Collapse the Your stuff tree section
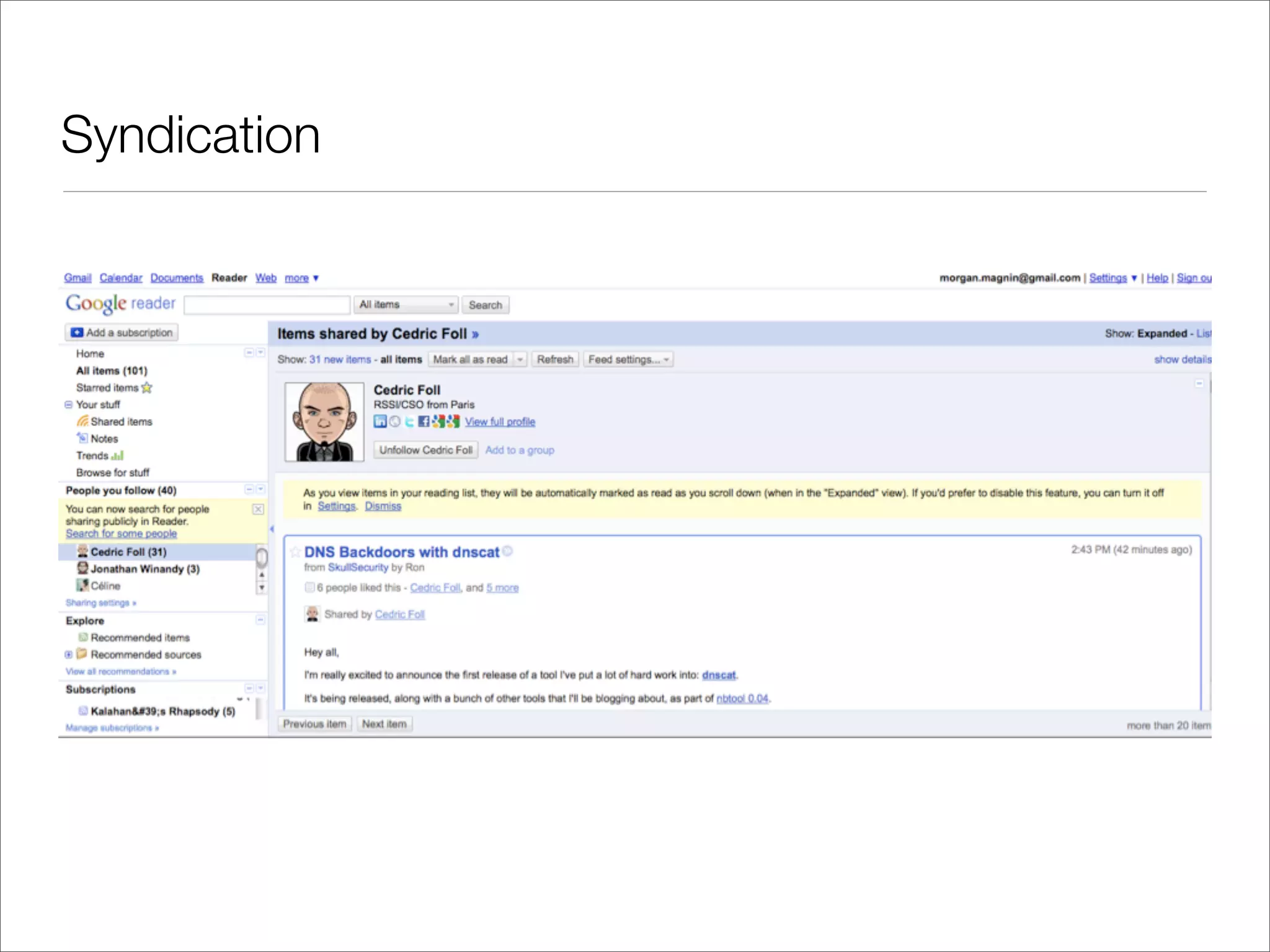The image size is (1270, 952). [68, 405]
